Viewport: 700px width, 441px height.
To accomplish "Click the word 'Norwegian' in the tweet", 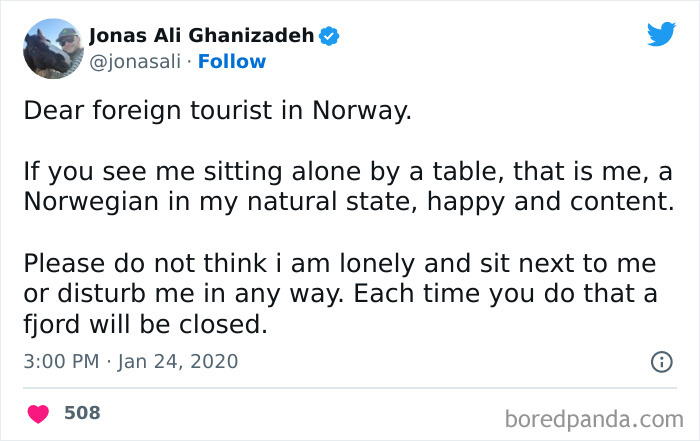I will 94,203.
